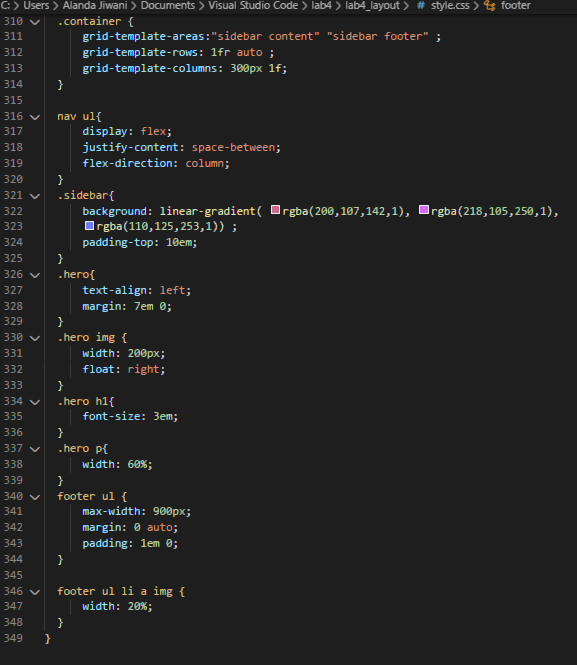The height and width of the screenshot is (665, 577).
Task: Click the "sidebar footer" string value
Action: click(377, 37)
